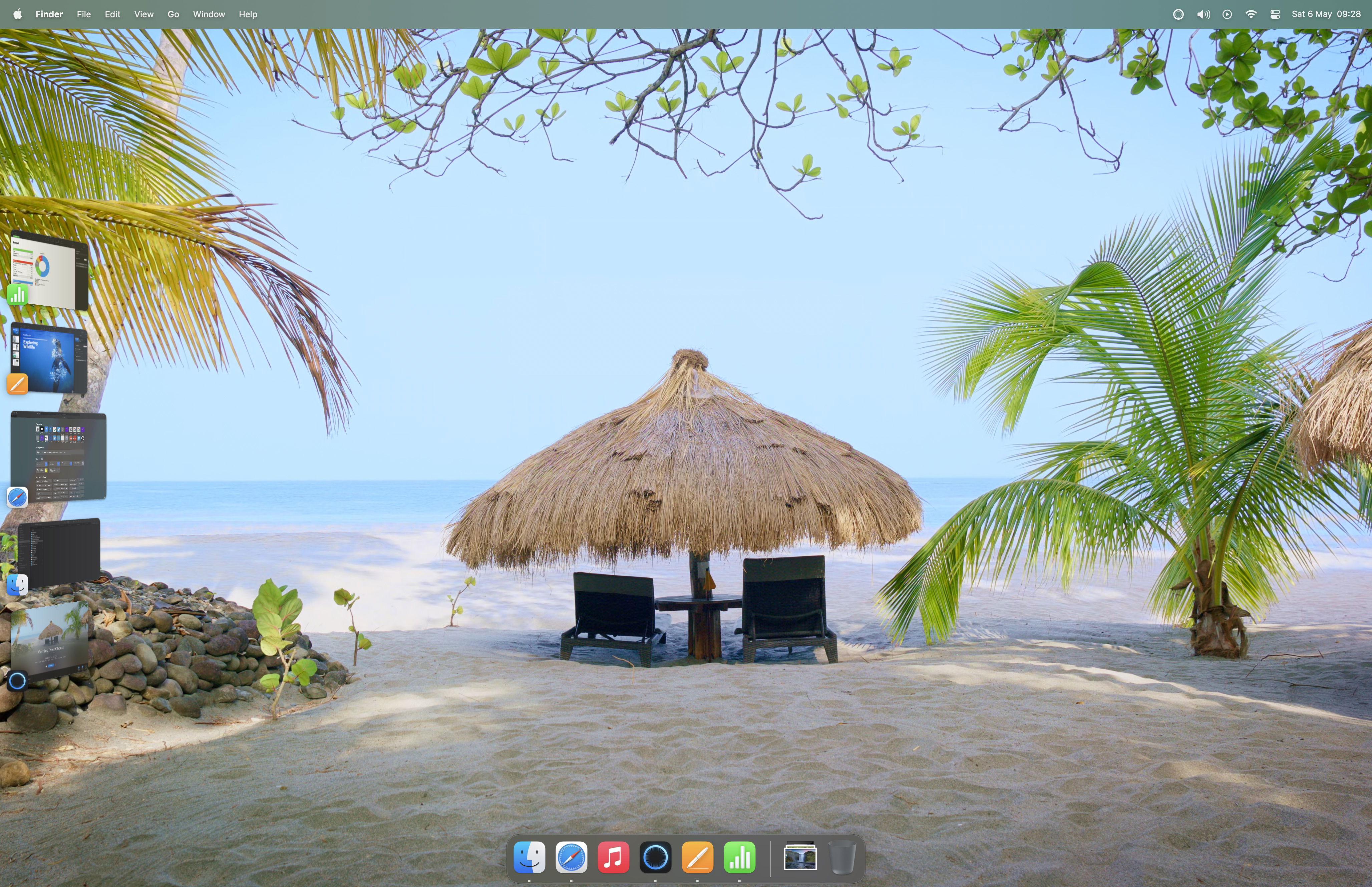1372x887 pixels.
Task: Launch Safari from the Dock
Action: [571, 858]
